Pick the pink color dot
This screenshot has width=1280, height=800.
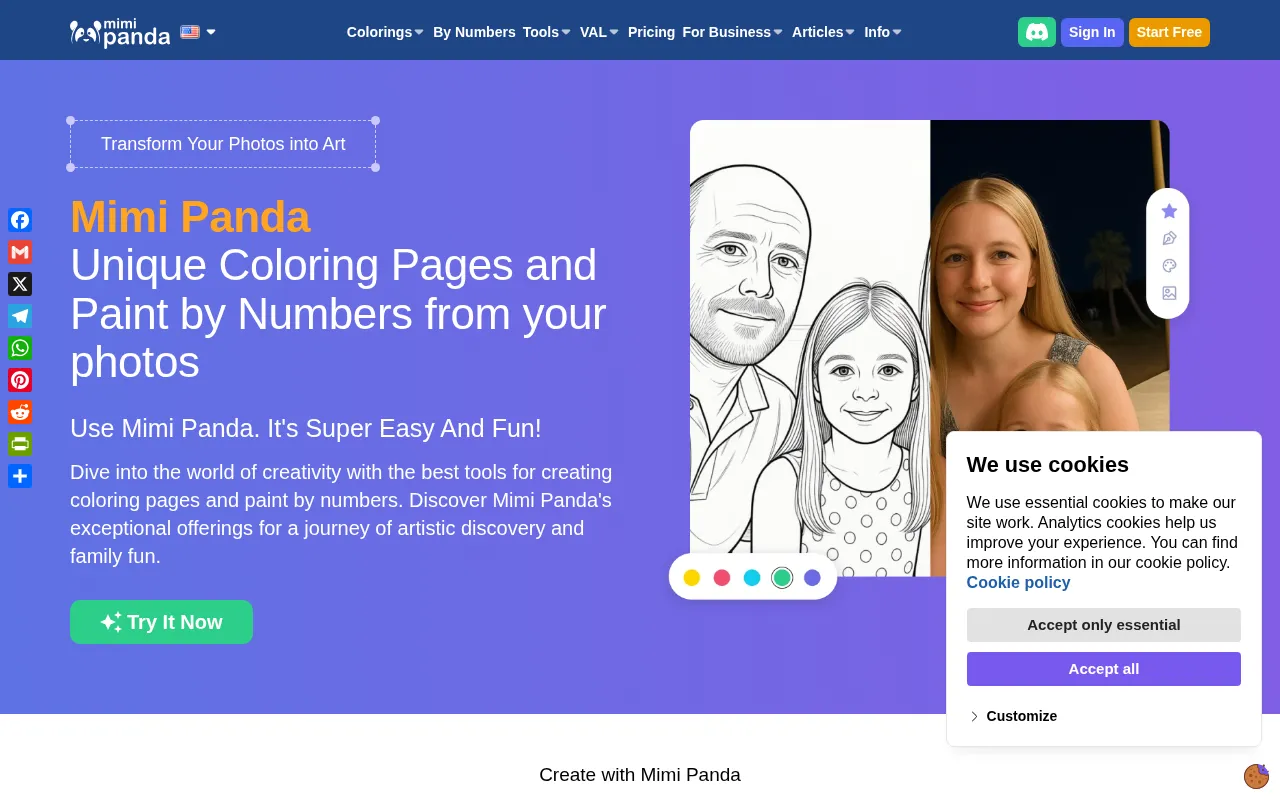[x=722, y=577]
